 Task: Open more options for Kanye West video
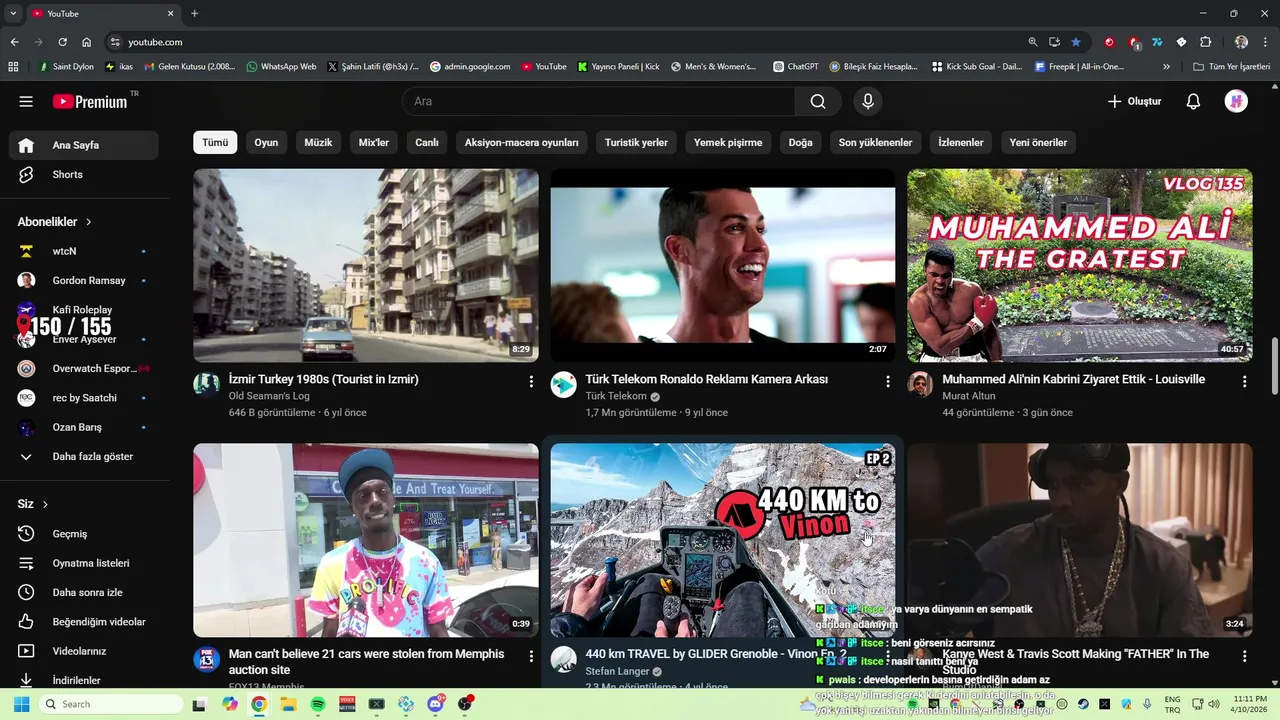[1245, 656]
